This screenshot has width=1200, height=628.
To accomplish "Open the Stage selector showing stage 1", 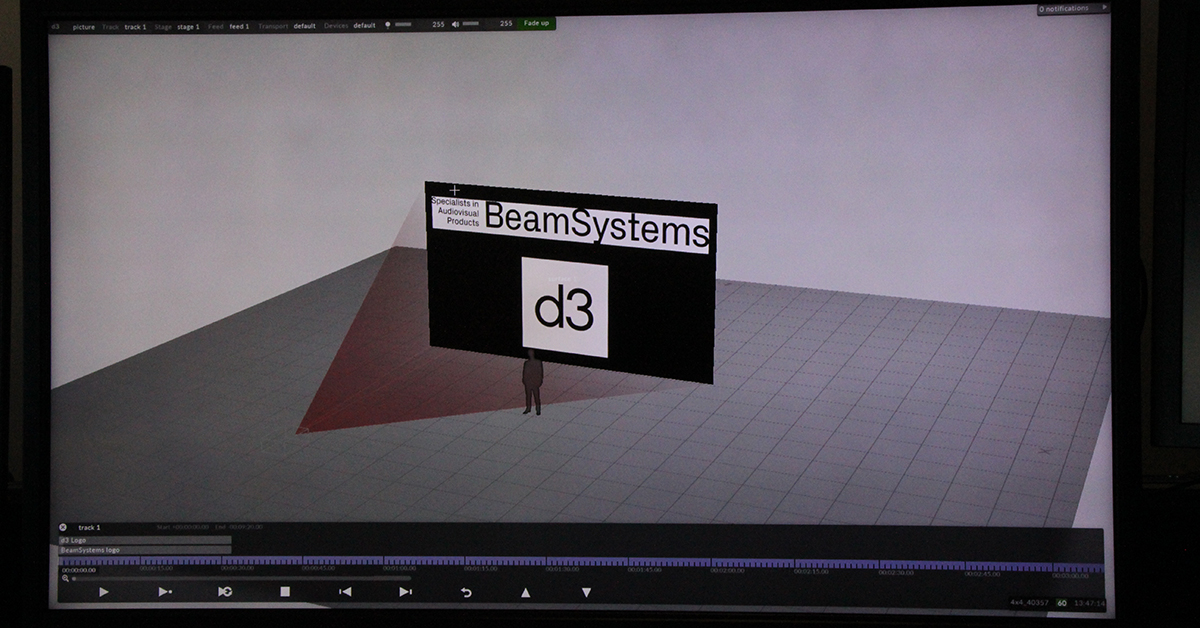I will tap(176, 26).
